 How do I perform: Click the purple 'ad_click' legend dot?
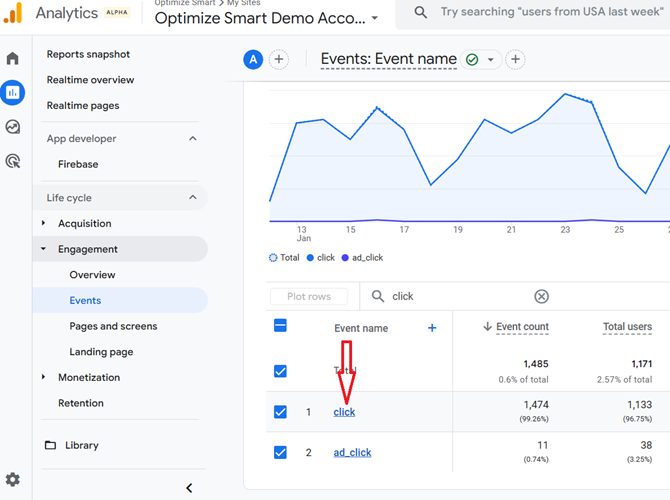pos(345,258)
